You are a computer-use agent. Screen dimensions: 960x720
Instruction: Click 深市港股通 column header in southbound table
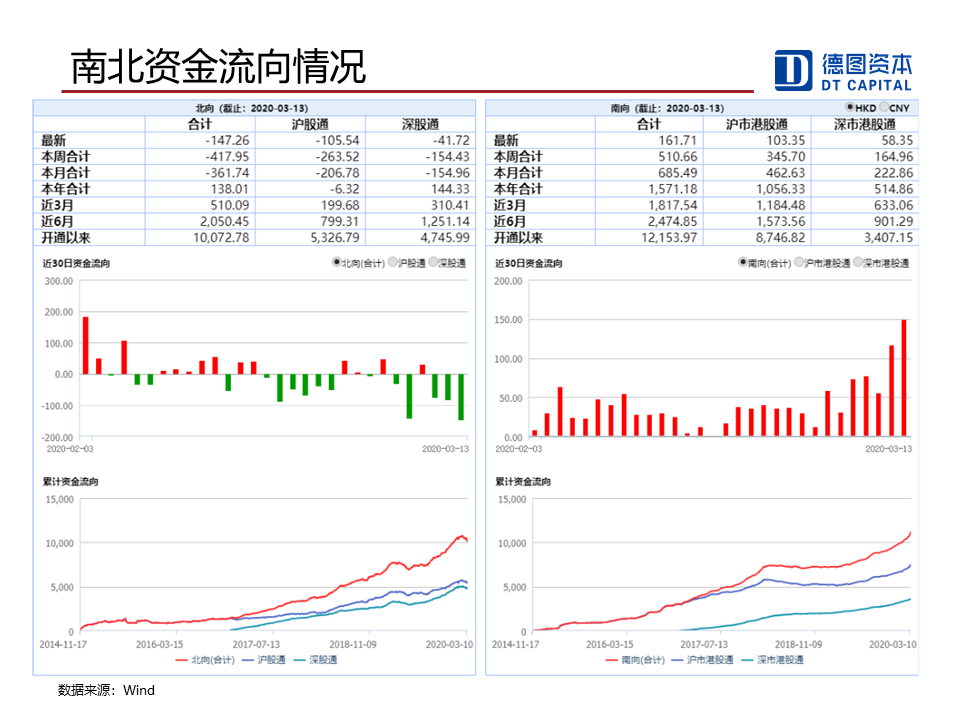pos(865,124)
